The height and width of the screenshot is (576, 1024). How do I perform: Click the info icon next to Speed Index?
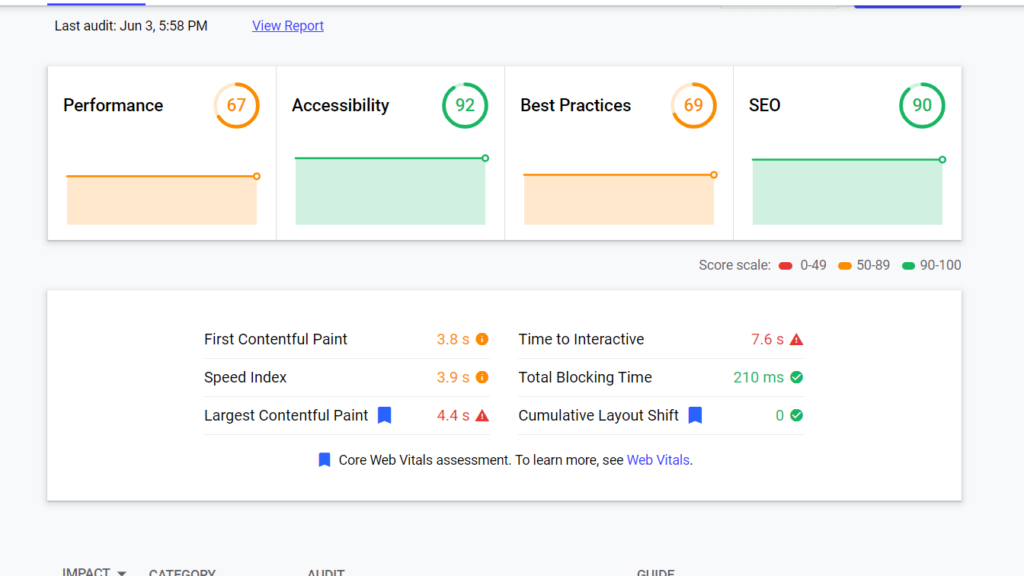pos(482,378)
